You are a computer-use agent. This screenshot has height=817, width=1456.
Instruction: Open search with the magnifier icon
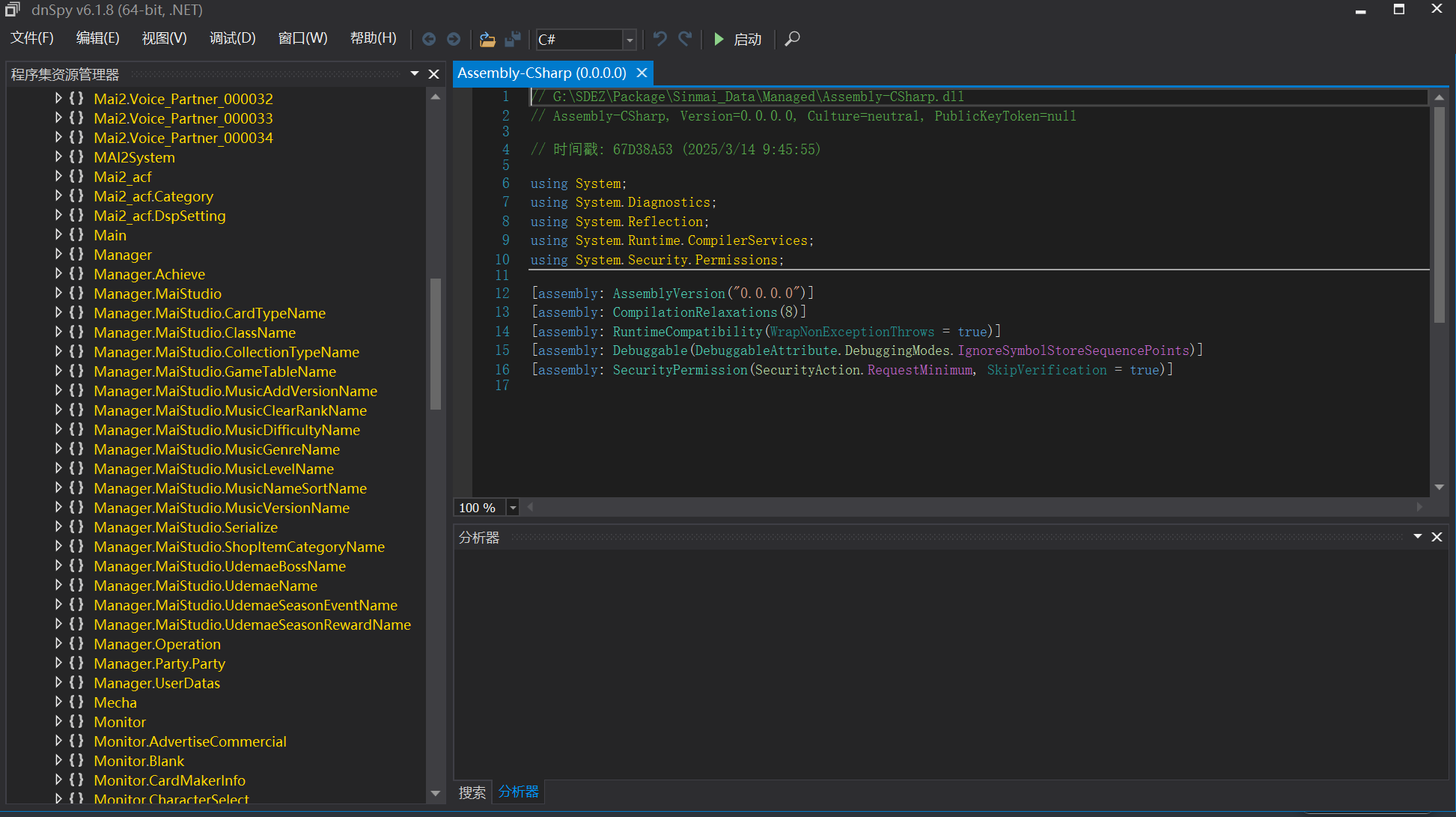pyautogui.click(x=792, y=39)
